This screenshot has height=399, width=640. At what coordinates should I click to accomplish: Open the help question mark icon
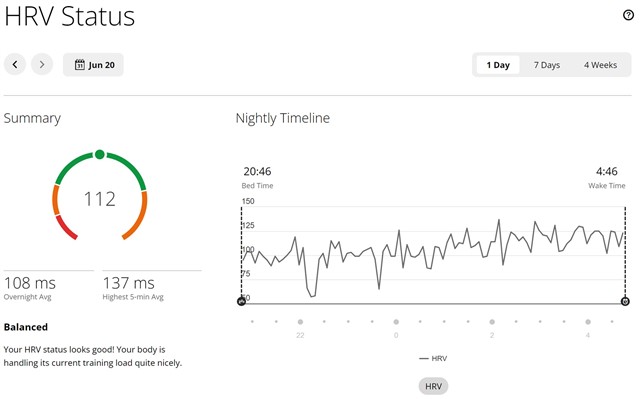click(x=628, y=15)
